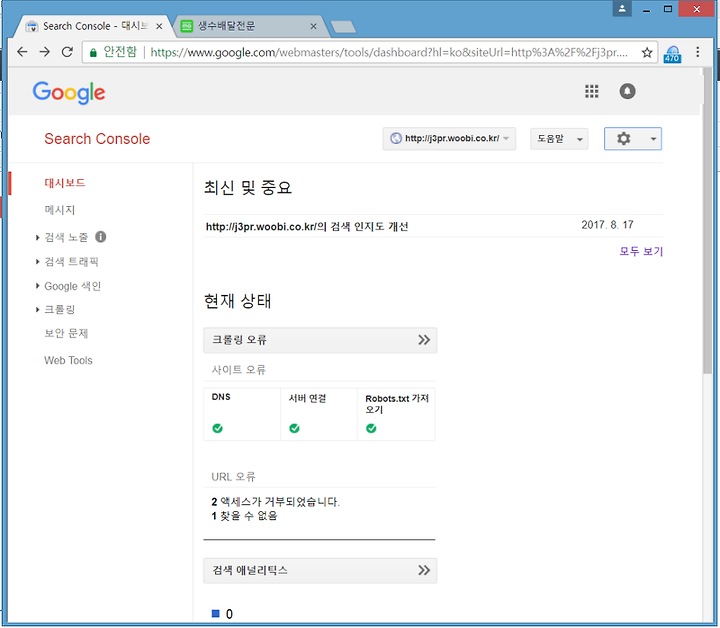The image size is (720, 628).
Task: Open 메시지 in the sidebar
Action: point(60,210)
